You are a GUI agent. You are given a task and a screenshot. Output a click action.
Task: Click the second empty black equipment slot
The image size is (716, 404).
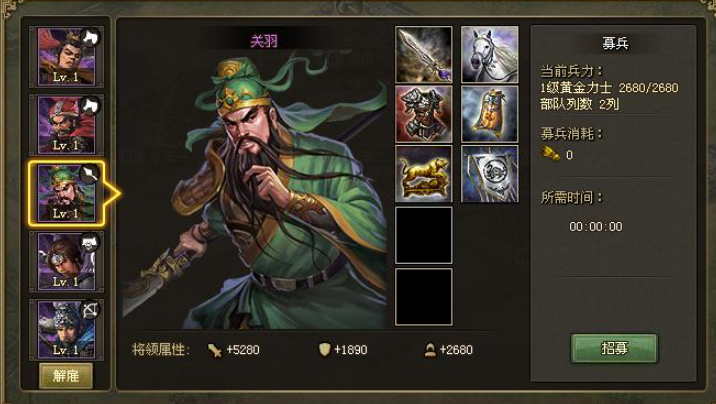(x=424, y=297)
